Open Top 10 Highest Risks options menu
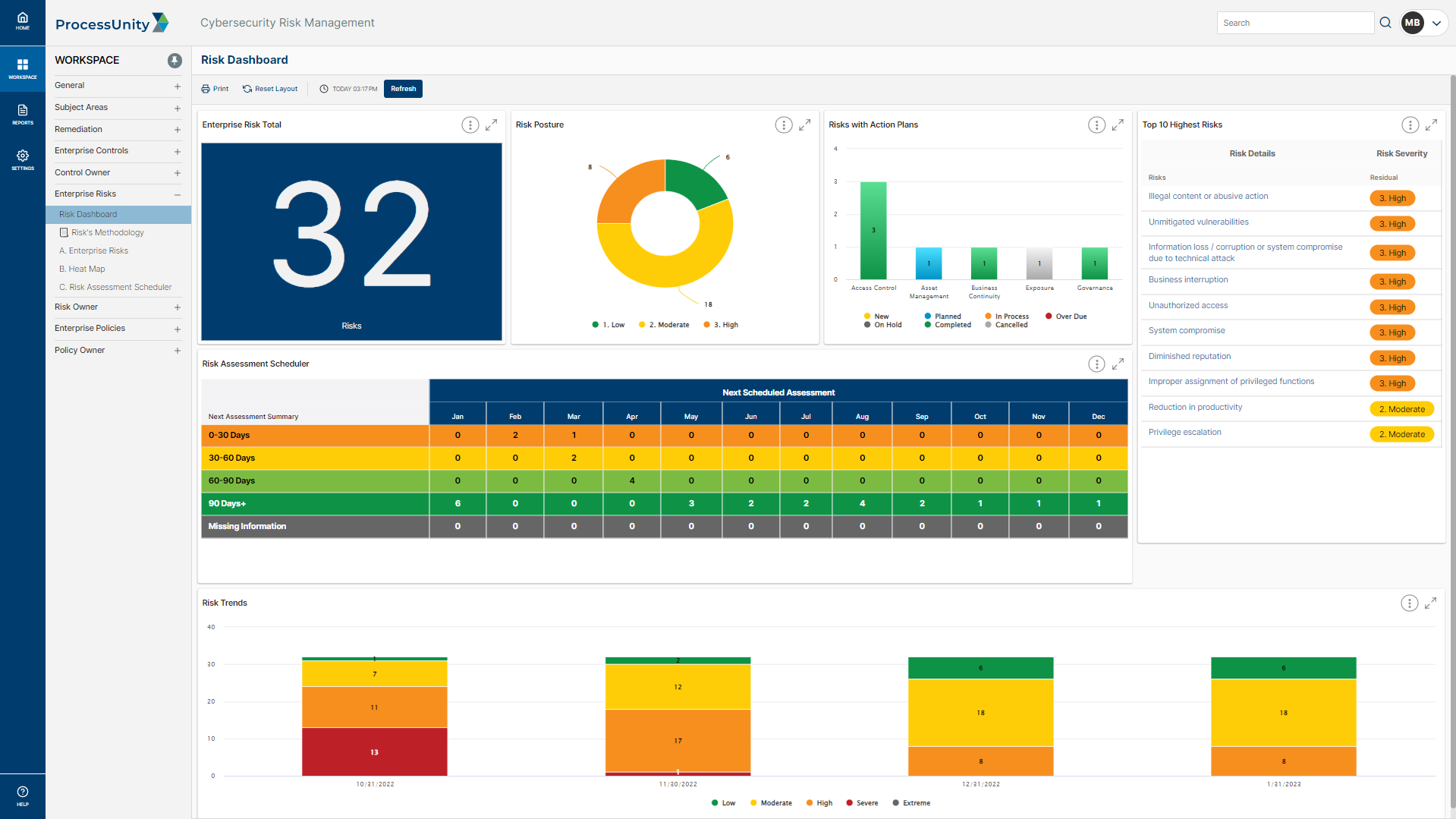Image resolution: width=1456 pixels, height=819 pixels. (x=1410, y=125)
